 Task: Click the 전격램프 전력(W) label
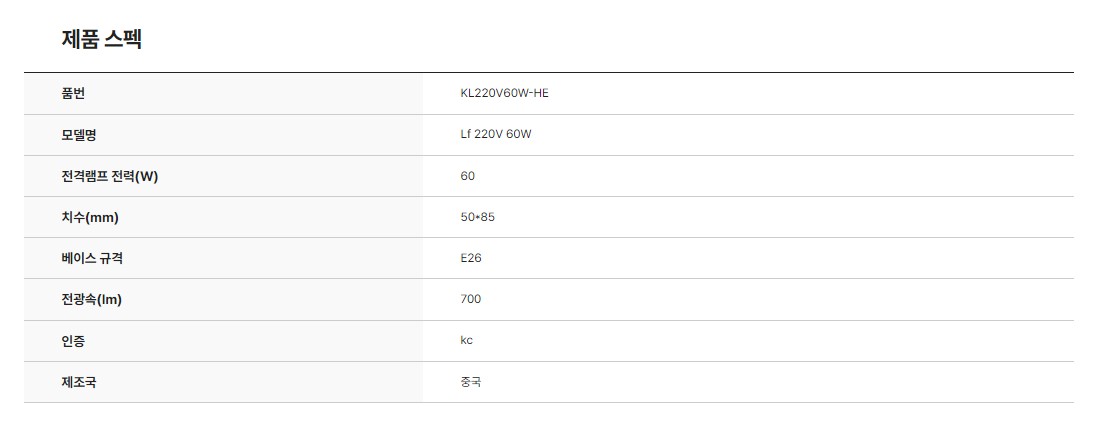click(x=110, y=176)
